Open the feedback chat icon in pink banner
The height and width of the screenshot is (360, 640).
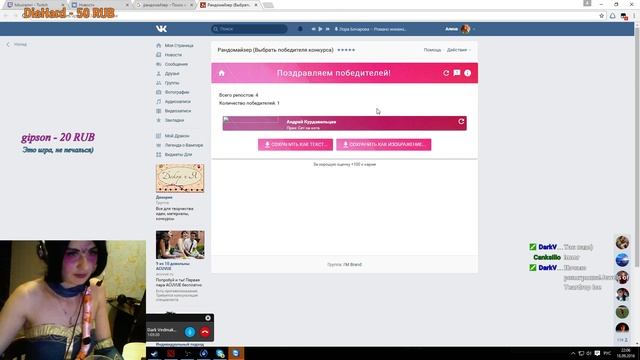[457, 73]
